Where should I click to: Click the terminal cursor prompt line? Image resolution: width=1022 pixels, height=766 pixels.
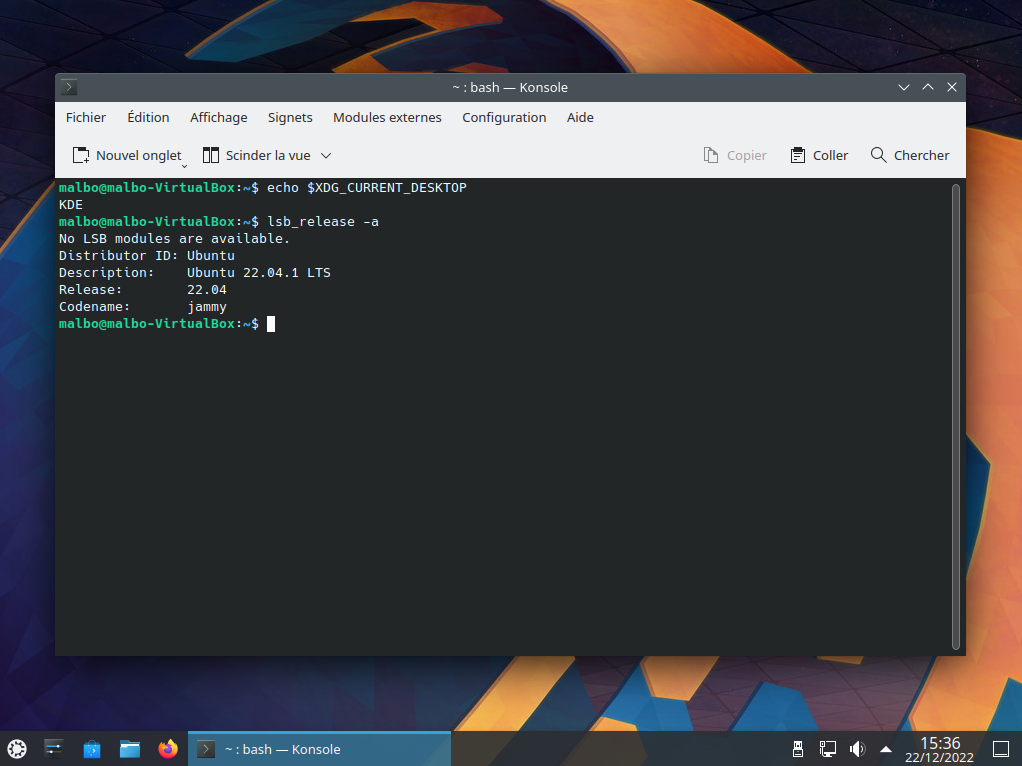pyautogui.click(x=167, y=324)
